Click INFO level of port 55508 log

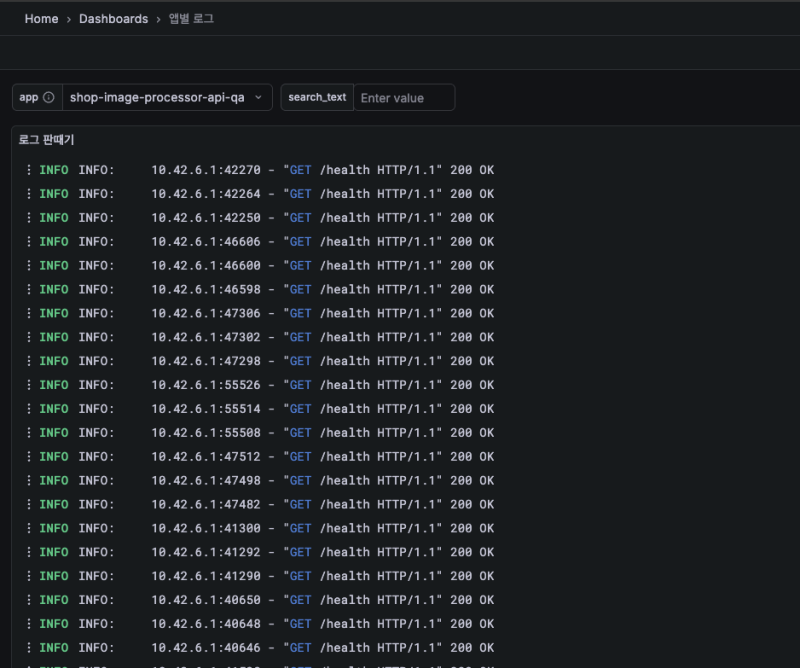click(54, 433)
